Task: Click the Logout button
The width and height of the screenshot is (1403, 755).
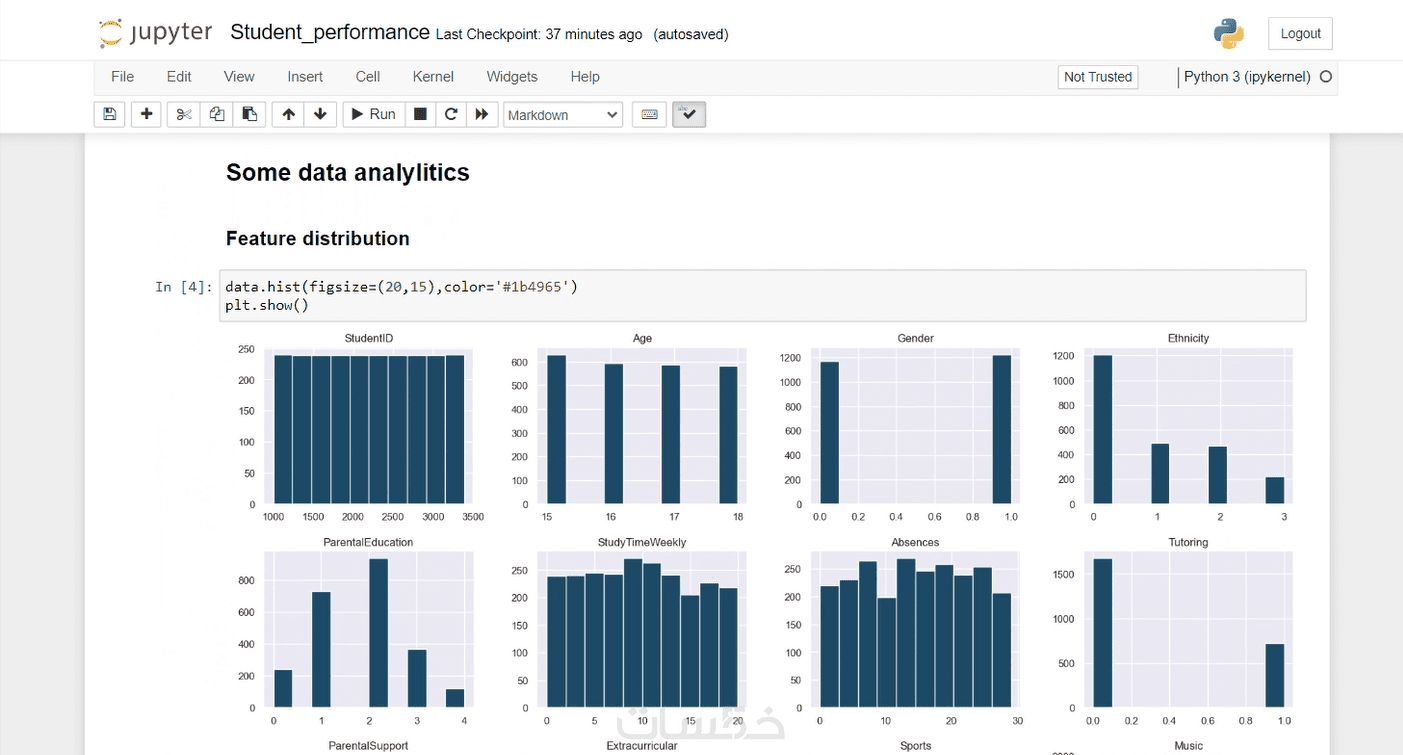Action: [1300, 34]
